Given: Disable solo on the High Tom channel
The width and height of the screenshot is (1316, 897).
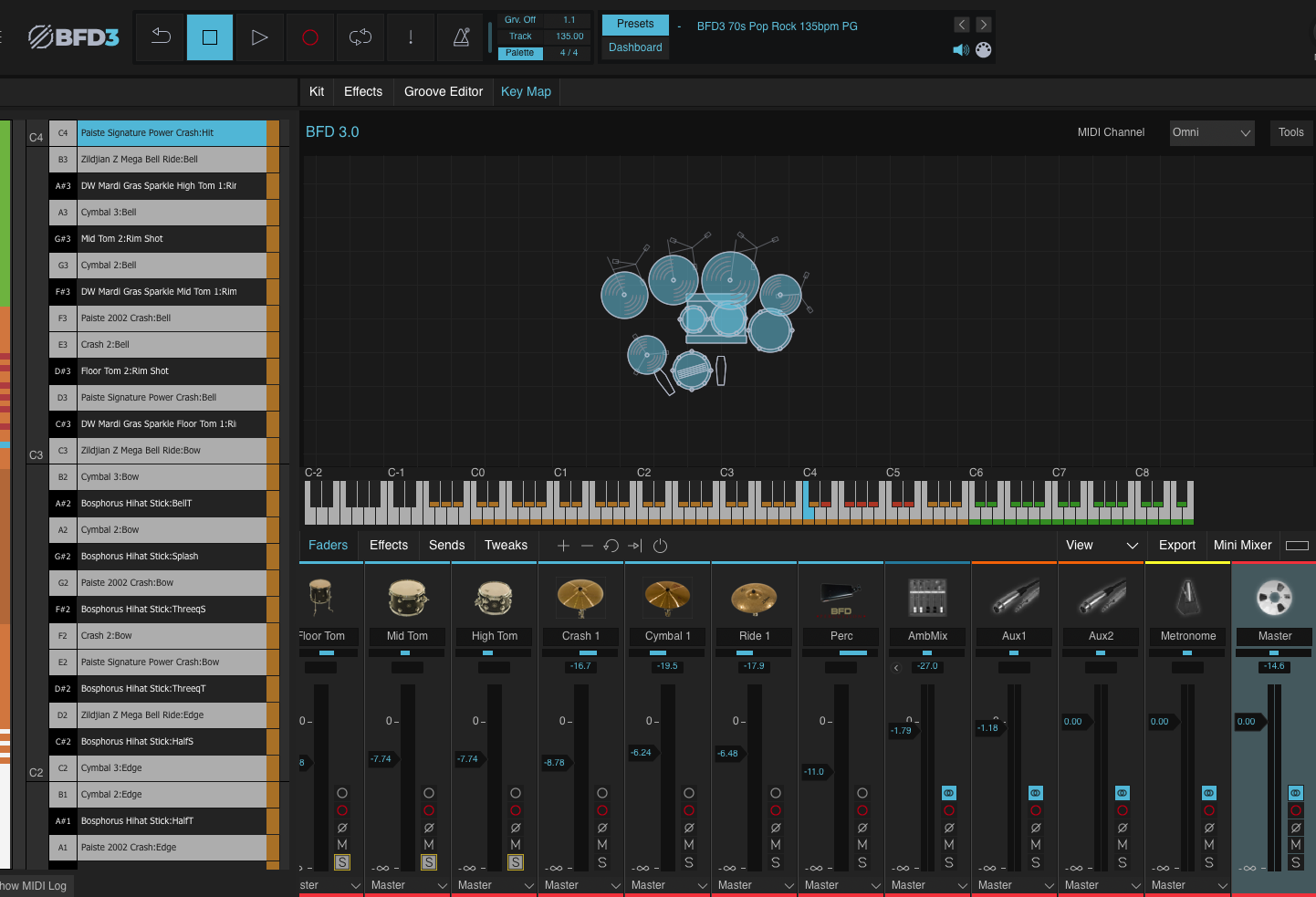Looking at the screenshot, I should click(x=516, y=862).
